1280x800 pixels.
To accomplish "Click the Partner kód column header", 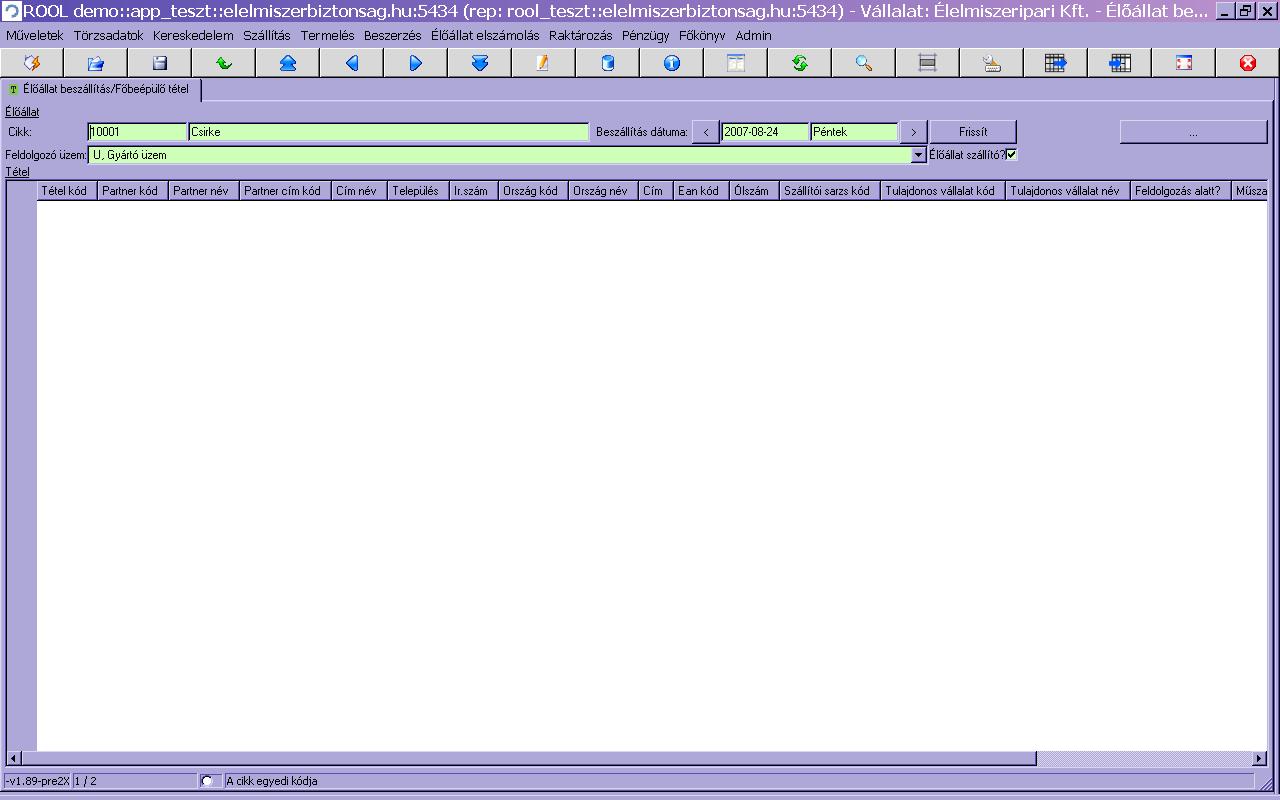I will 133,191.
